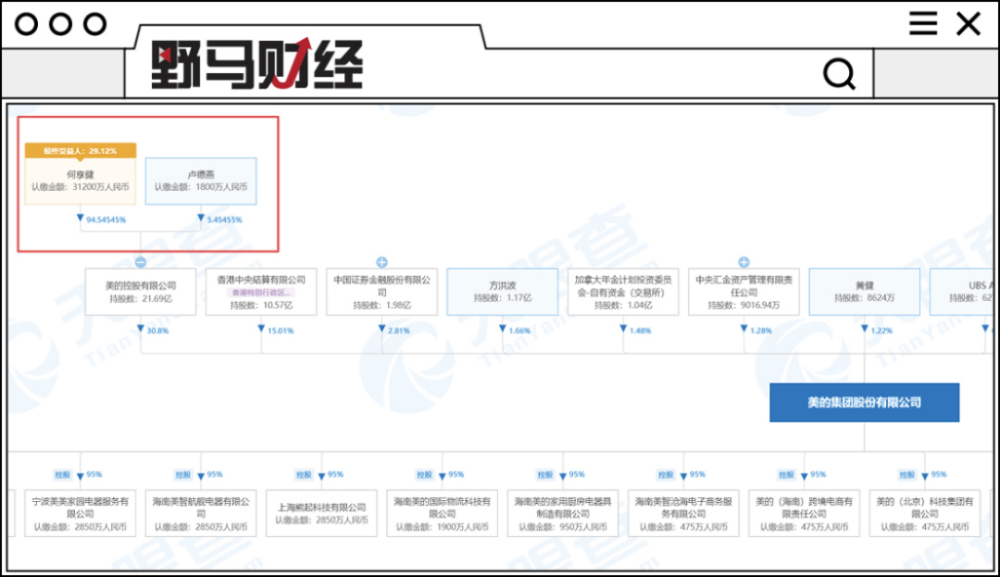Open the 香港中央结算有限公司 node
The width and height of the screenshot is (1000, 577).
coord(261,292)
